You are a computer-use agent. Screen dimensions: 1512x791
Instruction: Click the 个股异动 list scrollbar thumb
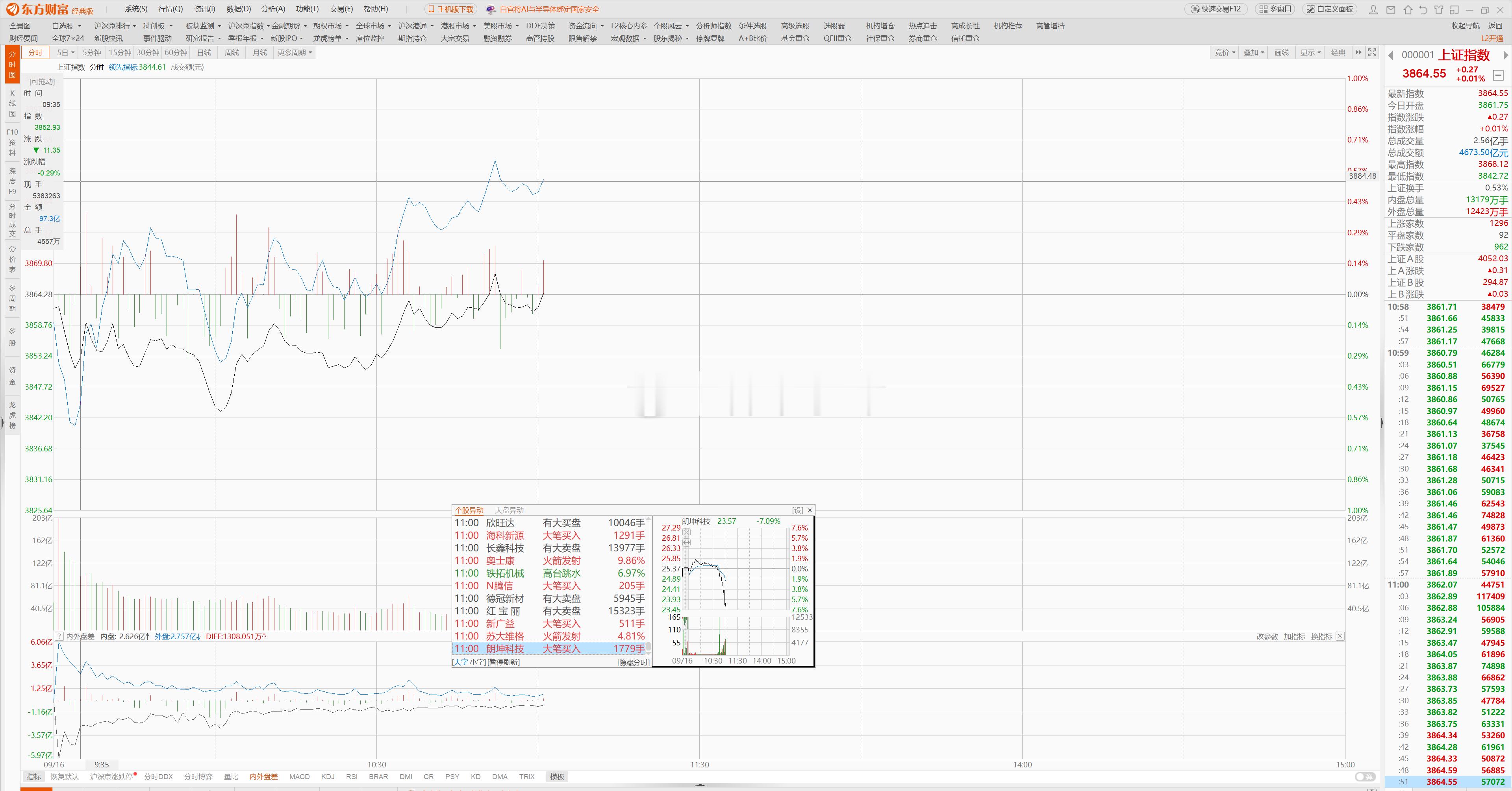tap(649, 647)
